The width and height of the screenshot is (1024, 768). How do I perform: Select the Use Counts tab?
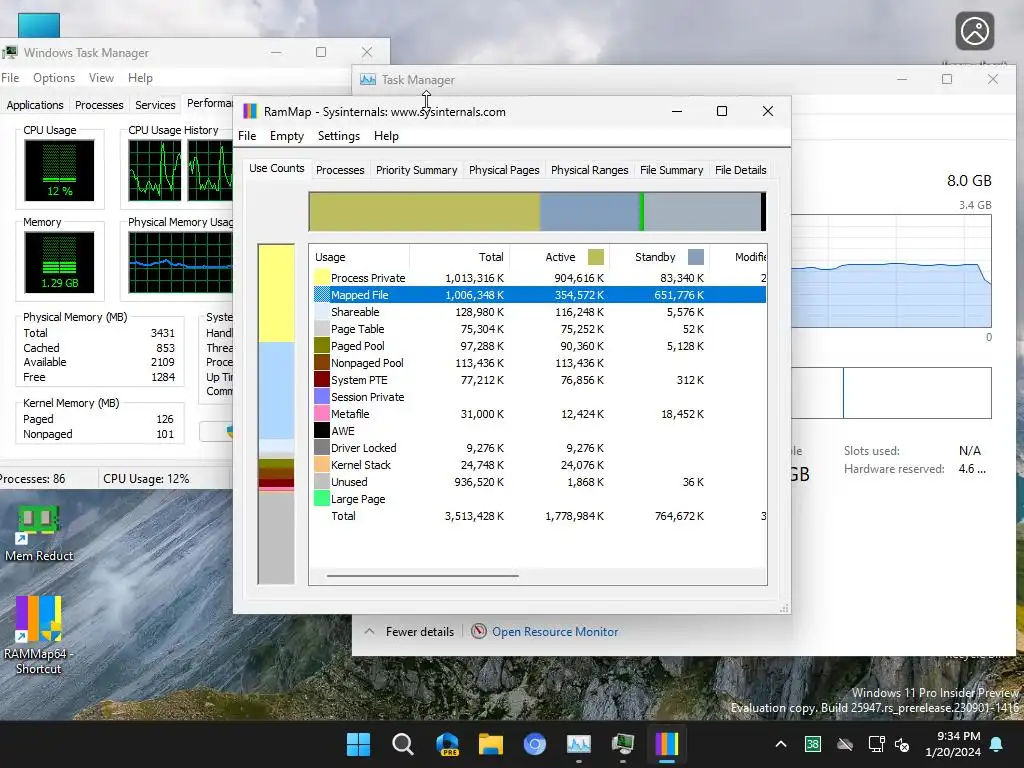pyautogui.click(x=276, y=168)
